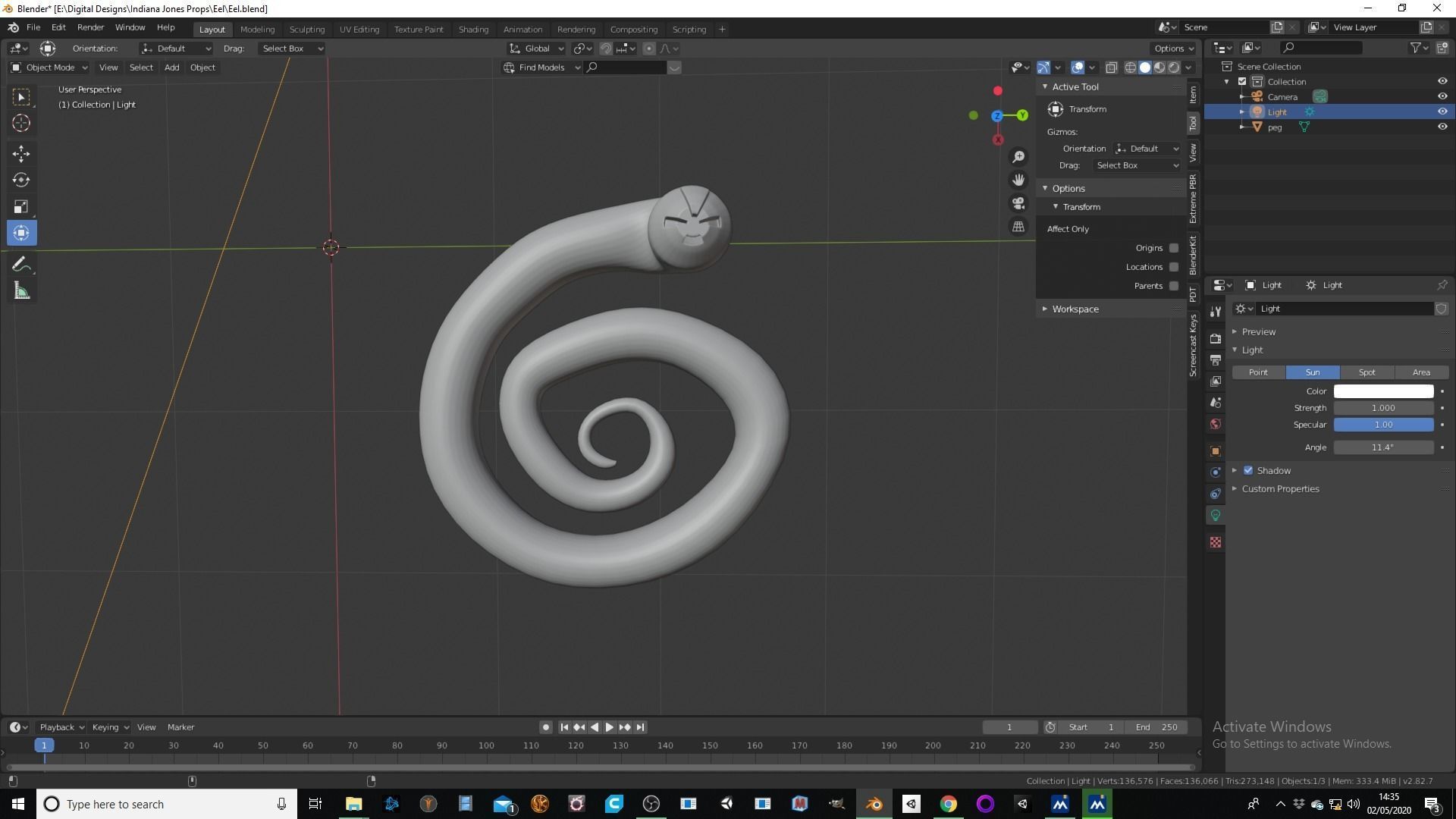1456x819 pixels.
Task: Open the Playback dropdown in timeline
Action: (61, 727)
